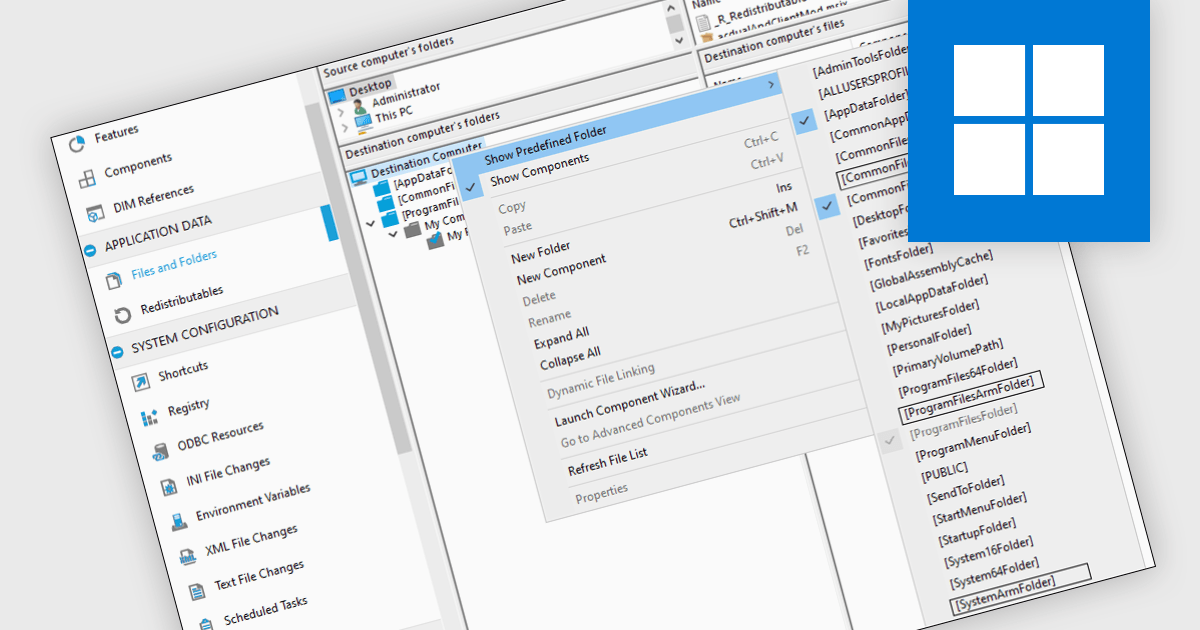Select [PUBLIC] in the submenu
This screenshot has width=1200, height=630.
[x=945, y=470]
